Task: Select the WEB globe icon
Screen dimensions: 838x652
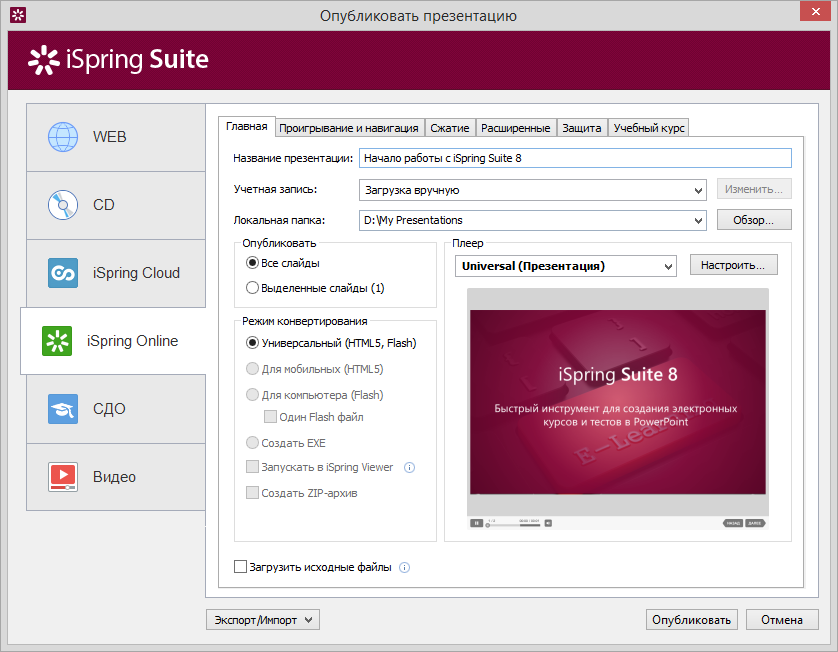Action: [x=63, y=137]
